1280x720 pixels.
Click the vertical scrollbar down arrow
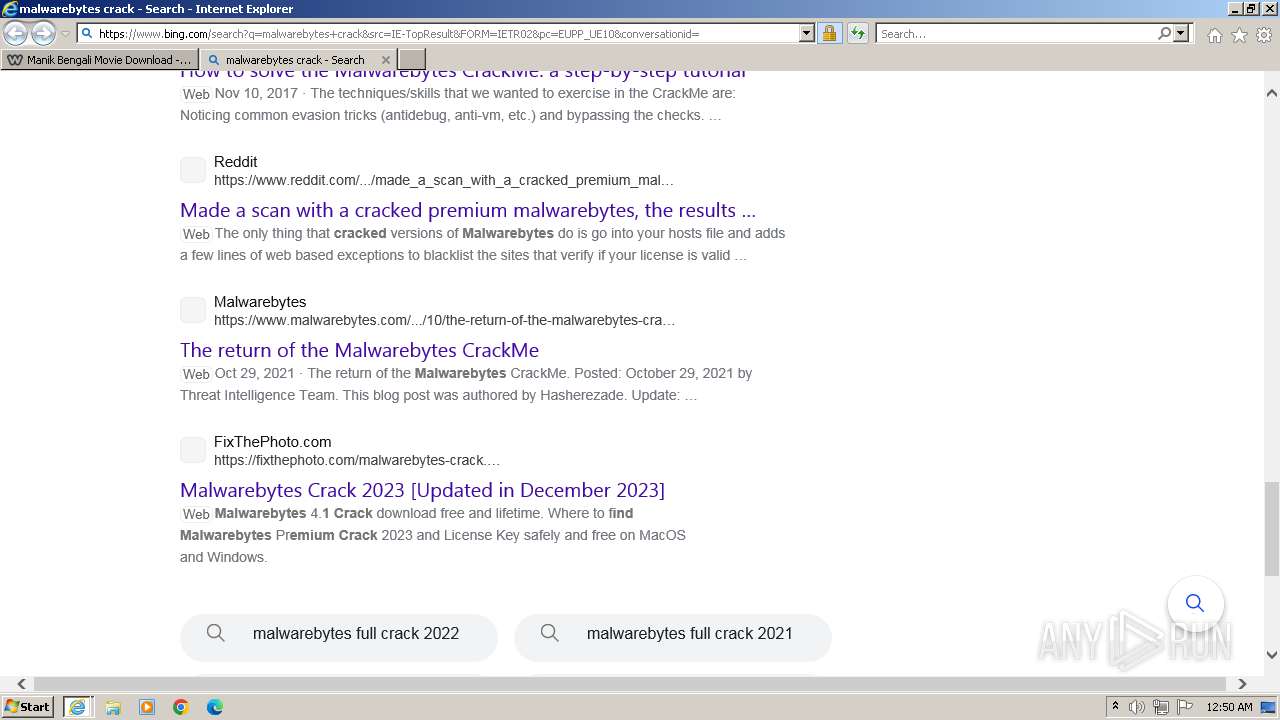click(x=1272, y=655)
